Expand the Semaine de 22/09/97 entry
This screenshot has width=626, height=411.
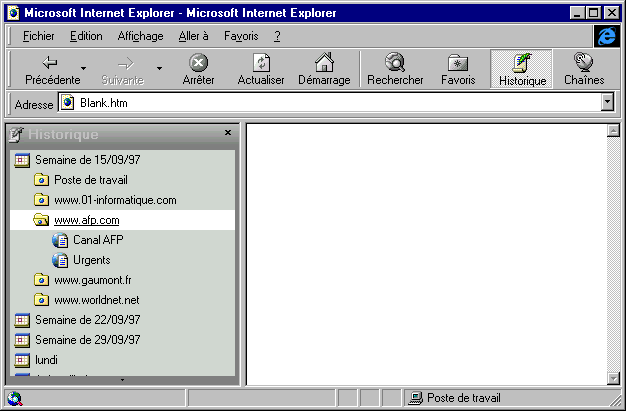tap(87, 320)
